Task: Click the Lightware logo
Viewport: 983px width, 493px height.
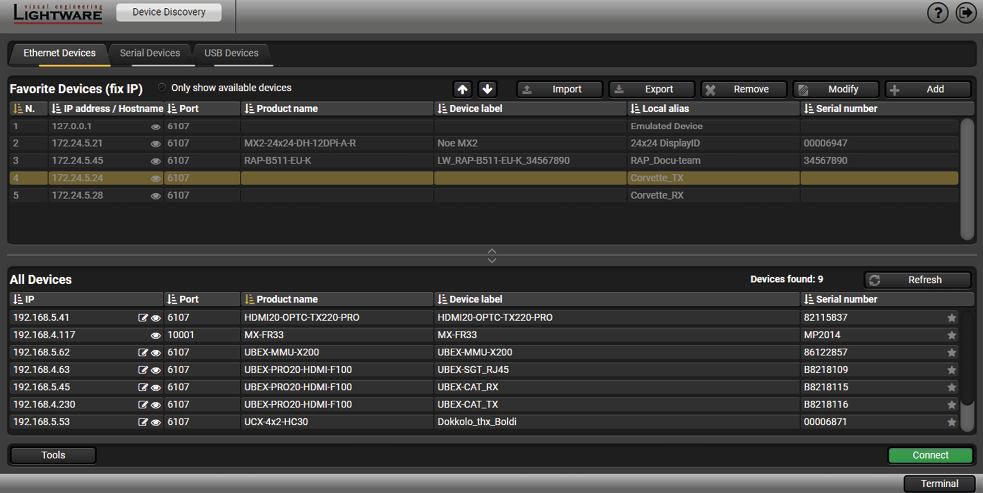Action: [58, 13]
